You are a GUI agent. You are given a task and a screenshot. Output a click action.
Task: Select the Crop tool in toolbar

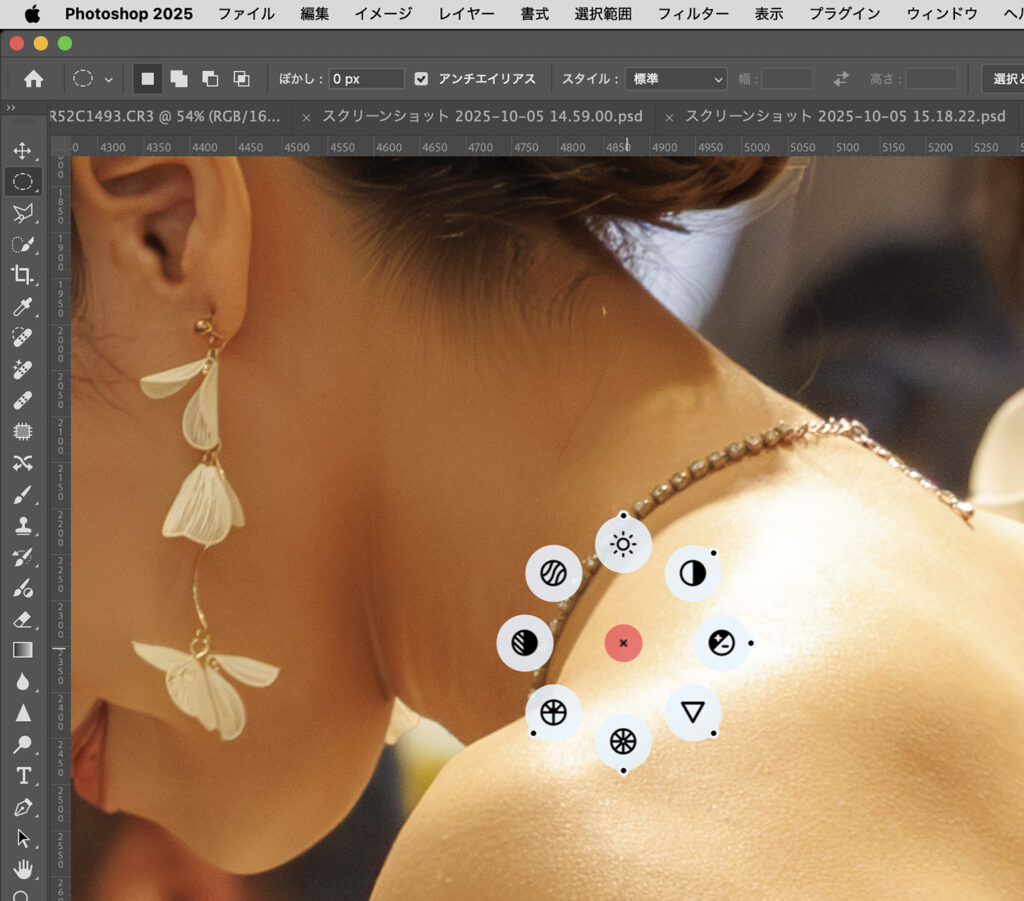click(22, 275)
